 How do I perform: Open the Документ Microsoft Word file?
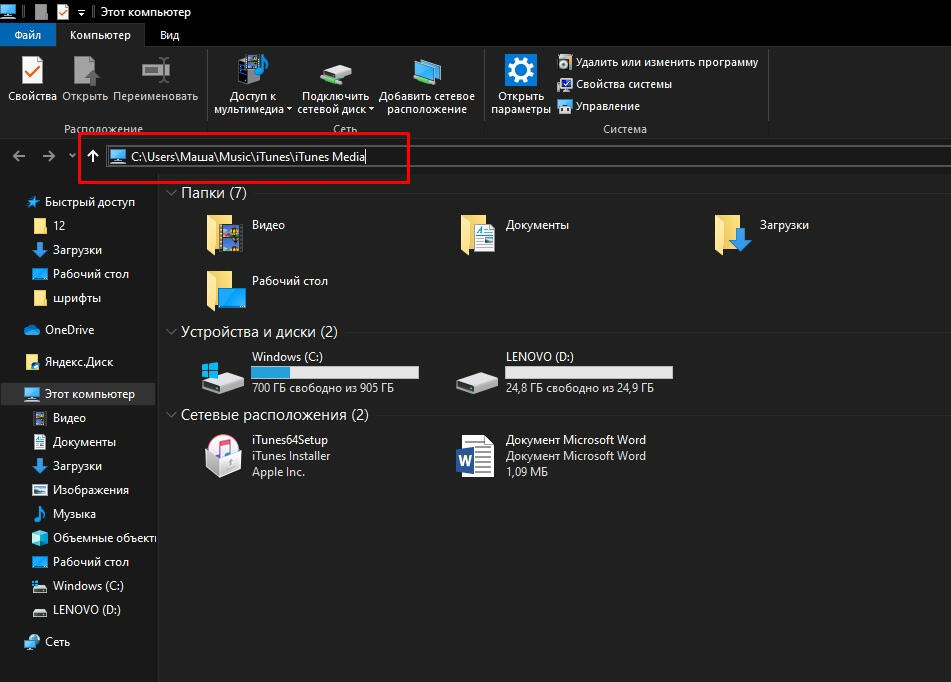[476, 456]
